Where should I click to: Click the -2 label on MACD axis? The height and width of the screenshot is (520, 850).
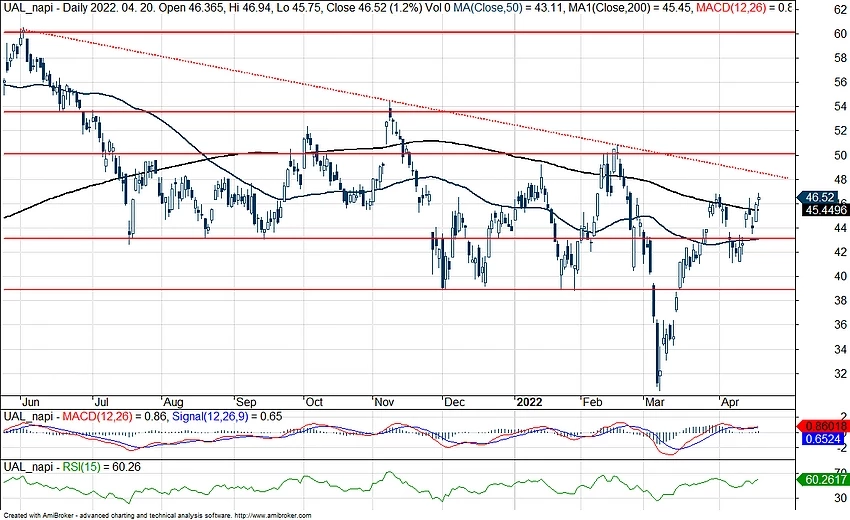[842, 448]
